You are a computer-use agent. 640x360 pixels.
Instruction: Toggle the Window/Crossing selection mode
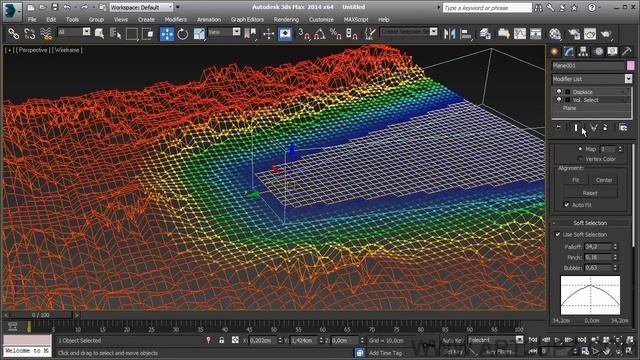(x=147, y=34)
